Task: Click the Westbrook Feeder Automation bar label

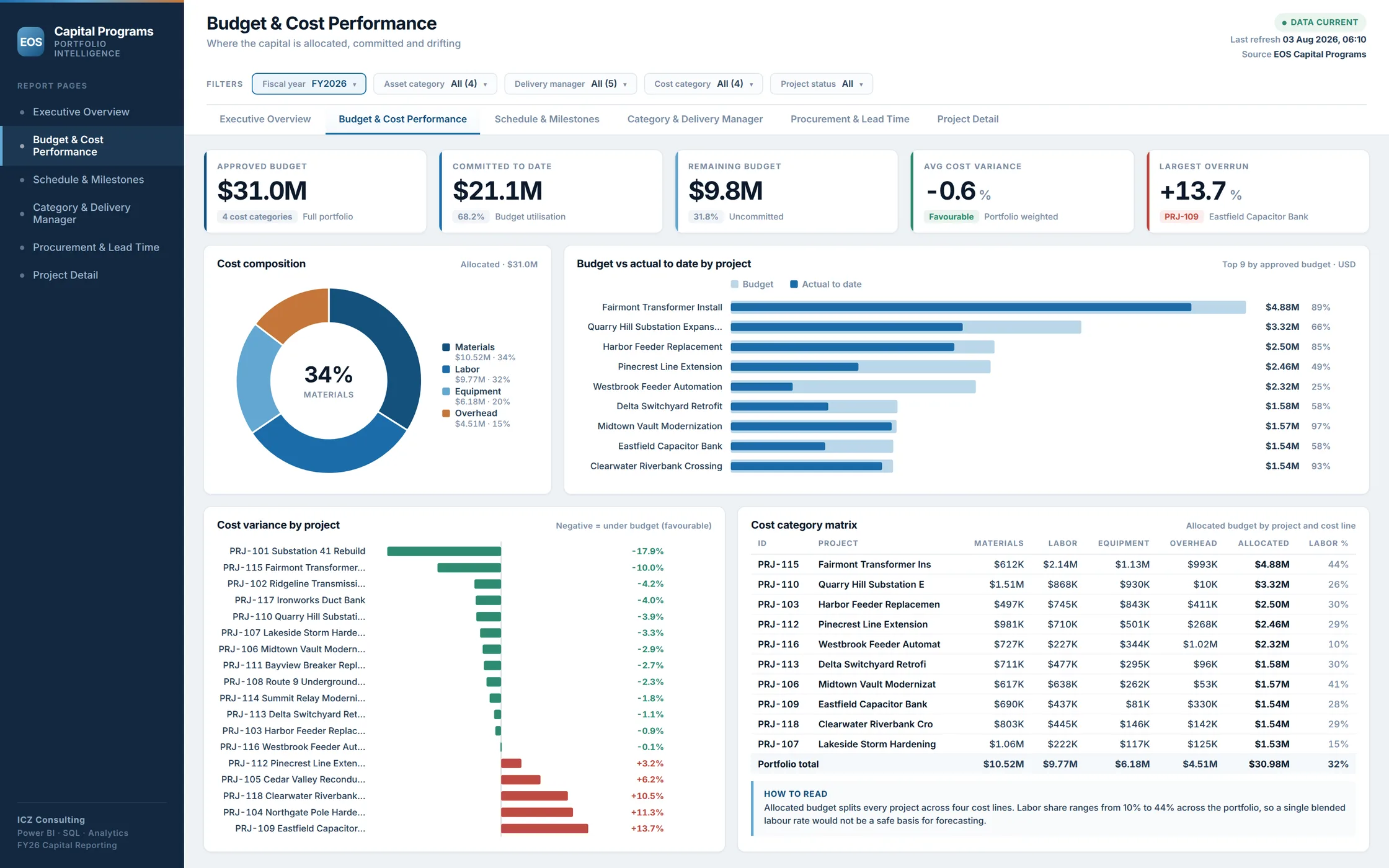Action: coord(657,387)
